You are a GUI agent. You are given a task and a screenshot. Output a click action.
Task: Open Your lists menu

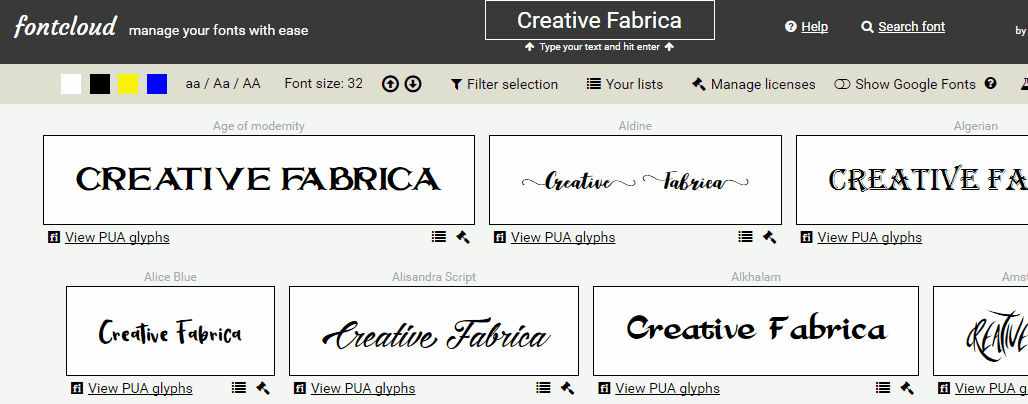(624, 84)
